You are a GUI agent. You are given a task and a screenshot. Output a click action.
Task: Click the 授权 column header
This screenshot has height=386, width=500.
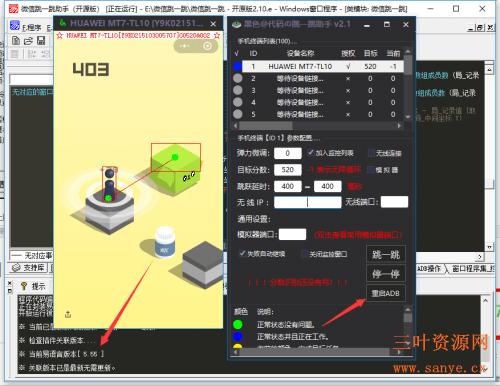(x=348, y=53)
